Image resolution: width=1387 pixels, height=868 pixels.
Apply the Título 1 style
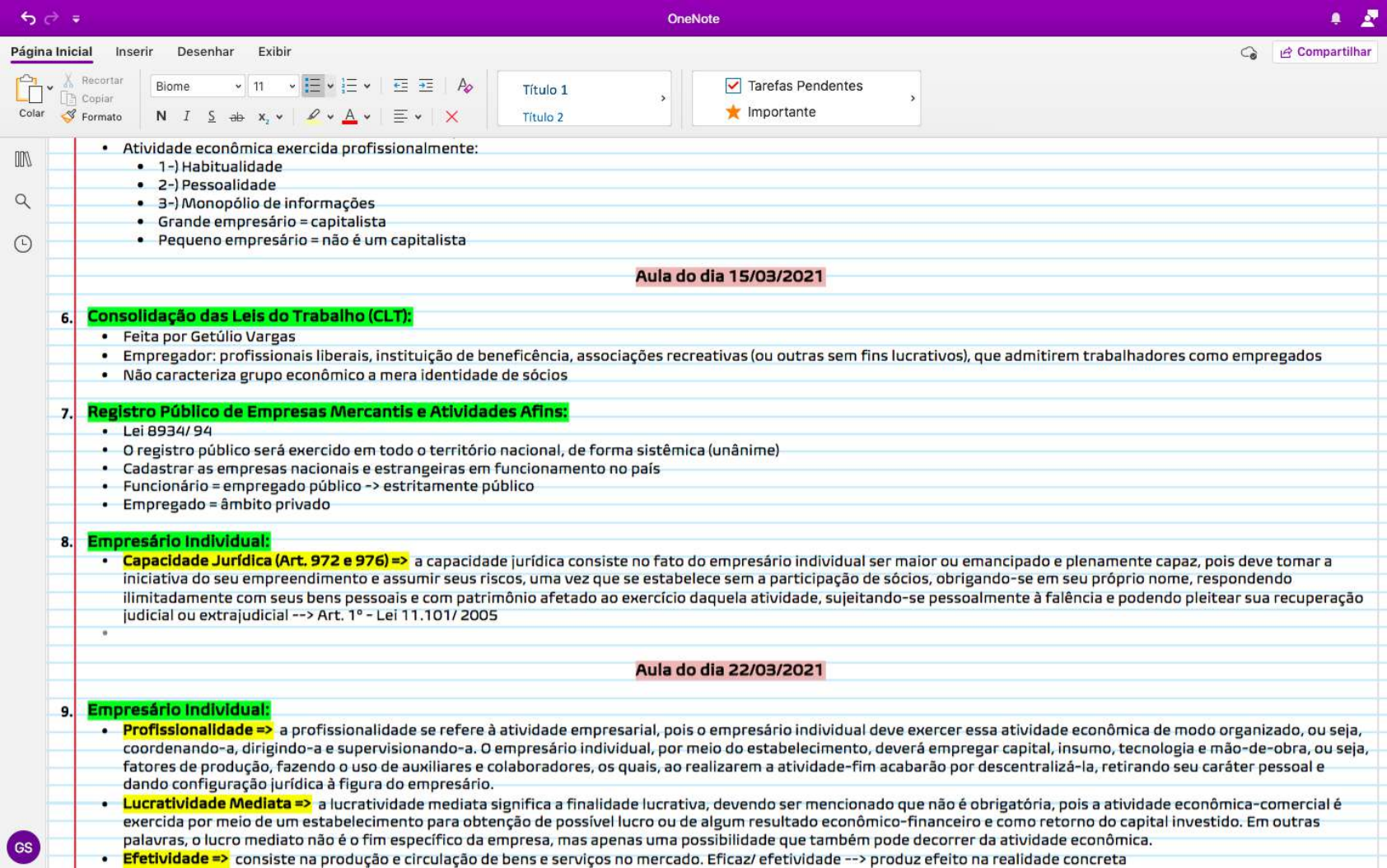click(x=545, y=90)
